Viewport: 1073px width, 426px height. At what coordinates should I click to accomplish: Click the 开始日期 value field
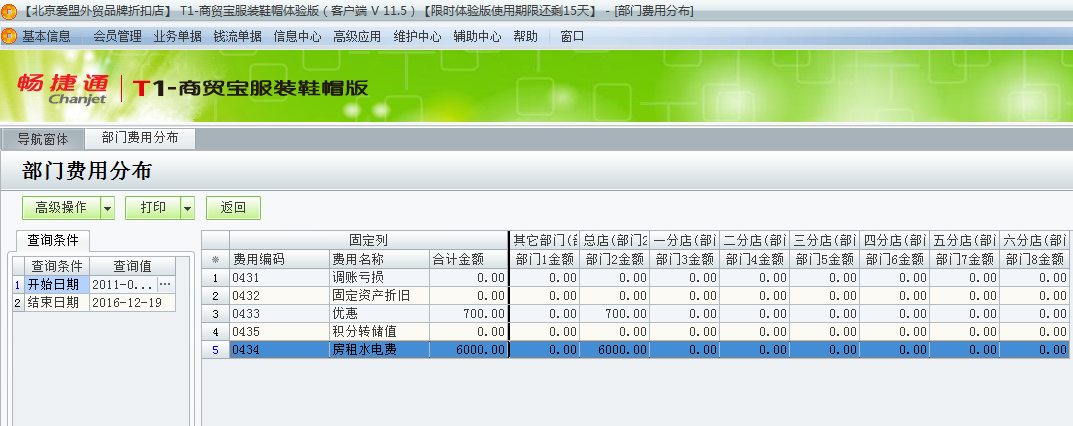[x=124, y=284]
